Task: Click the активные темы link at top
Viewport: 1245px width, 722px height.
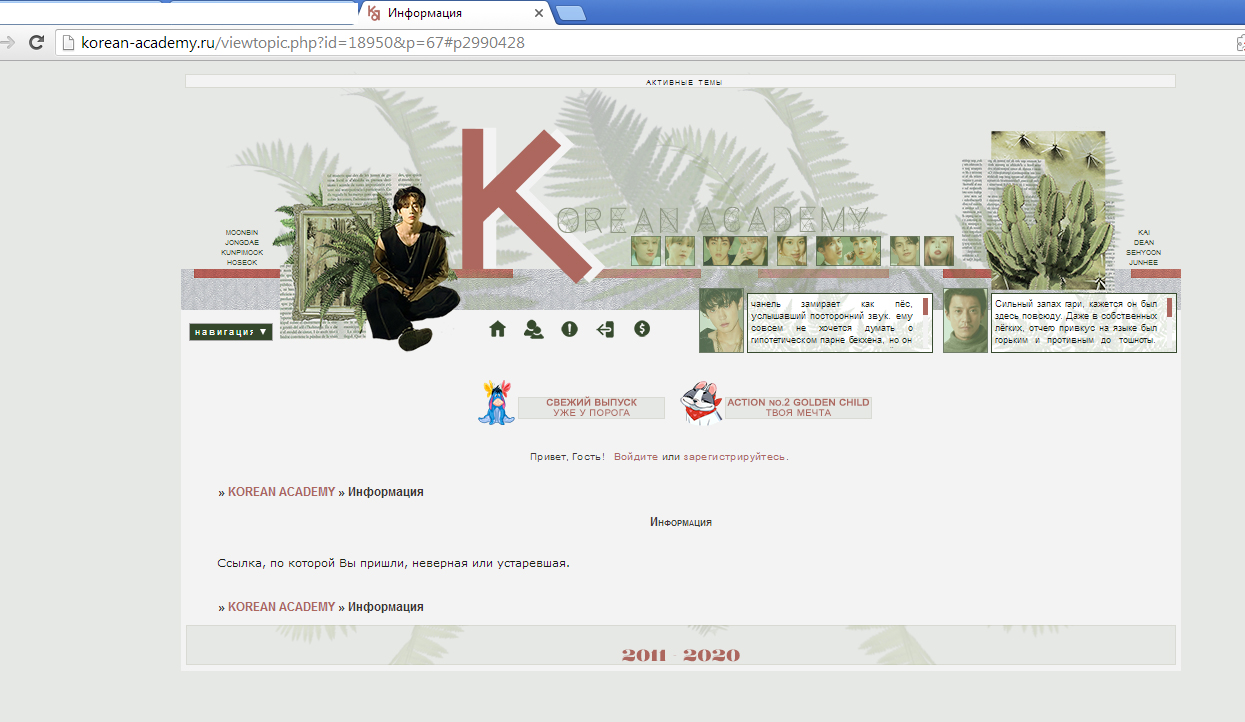Action: (684, 82)
